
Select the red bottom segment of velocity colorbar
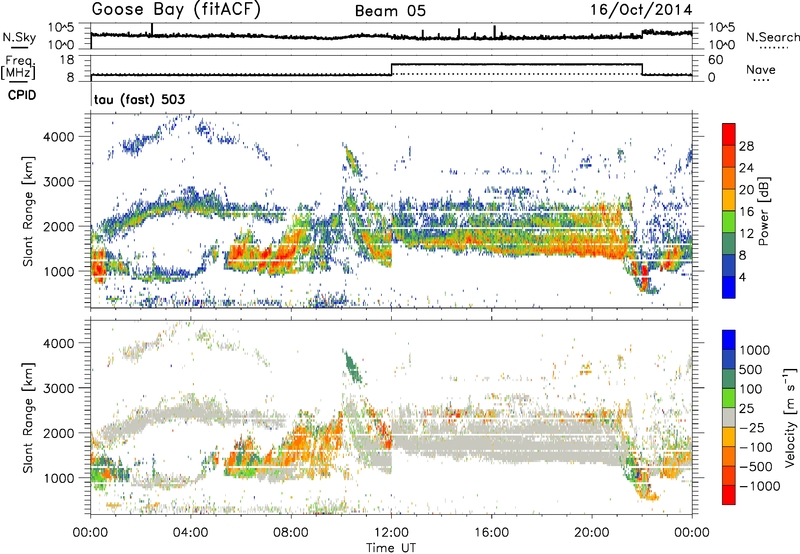729,494
